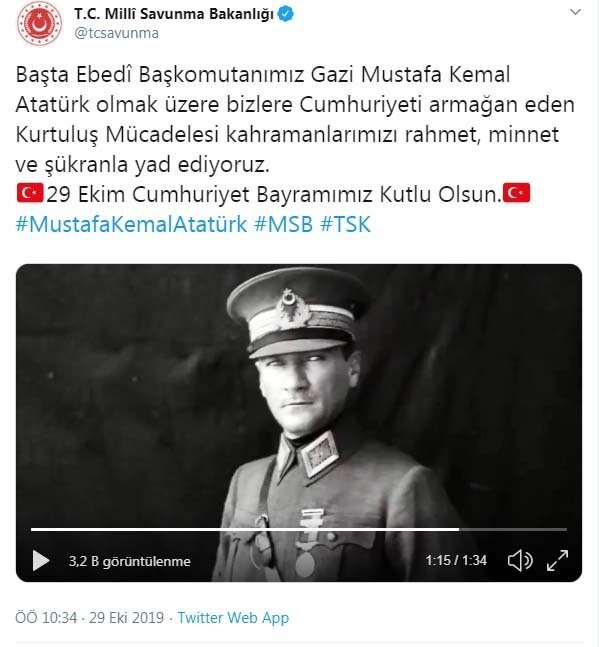599x647 pixels.
Task: Play the embedded video
Action: pos(41,561)
